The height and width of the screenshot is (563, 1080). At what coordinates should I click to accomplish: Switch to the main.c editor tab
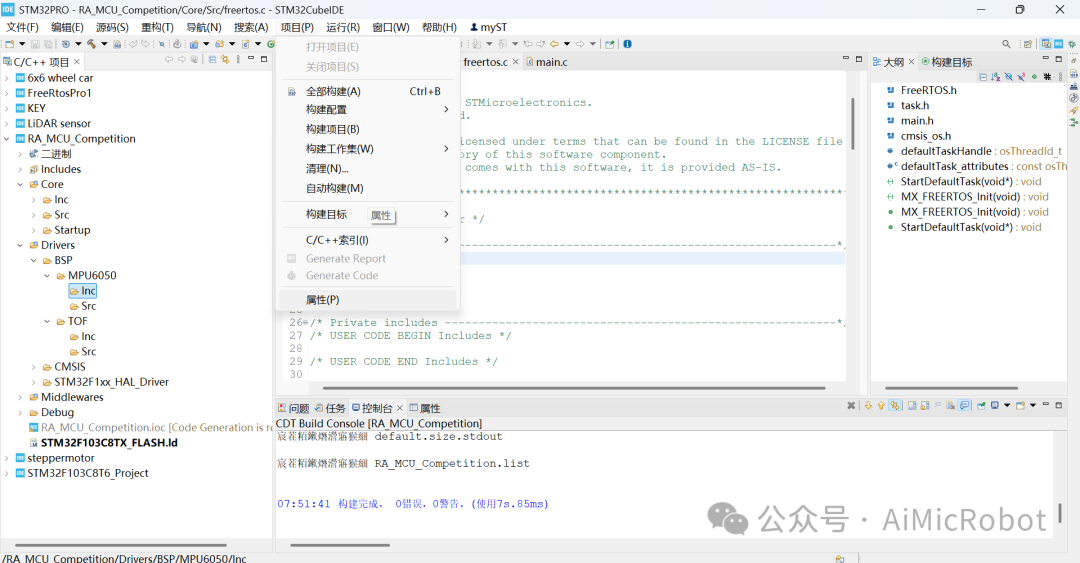(548, 62)
